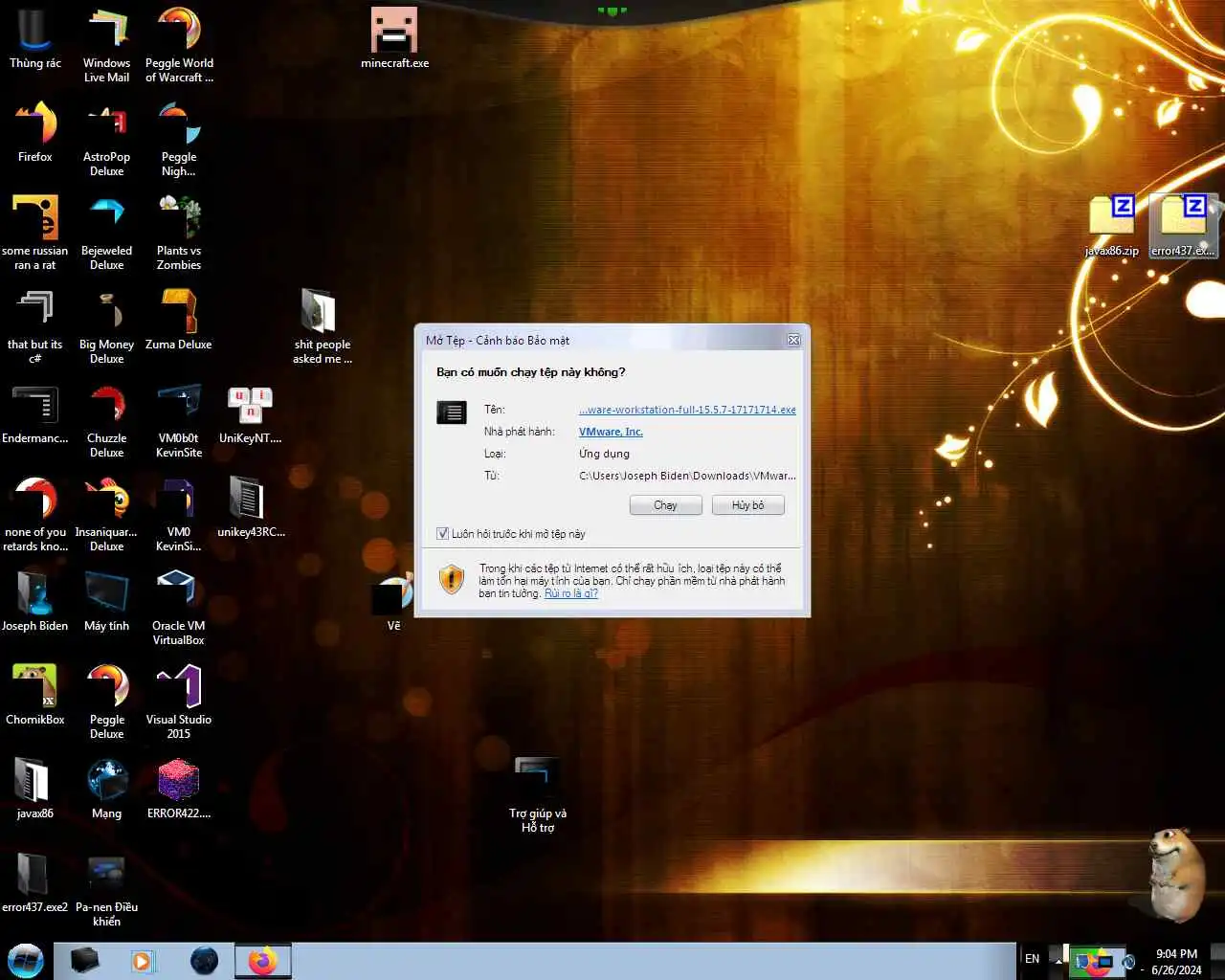This screenshot has width=1225, height=980.
Task: Select the 'shit people asked me' folder icon
Action: pos(323,326)
